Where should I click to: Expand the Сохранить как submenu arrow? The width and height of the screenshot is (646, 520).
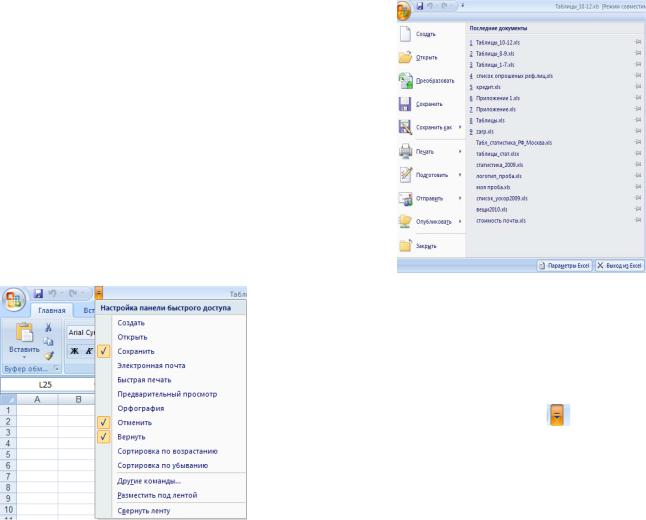click(x=460, y=127)
